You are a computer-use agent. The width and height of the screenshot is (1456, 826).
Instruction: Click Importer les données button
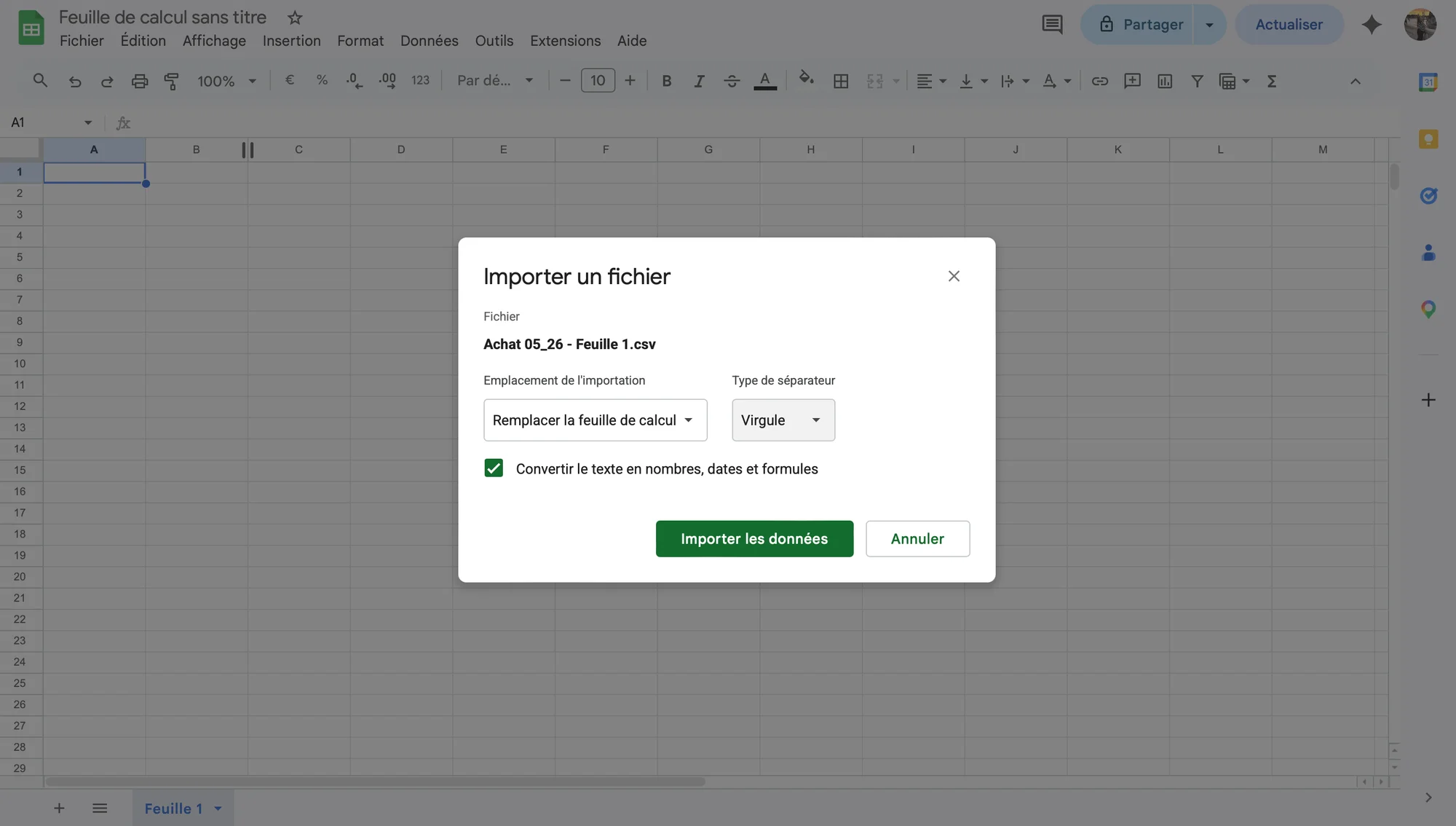click(754, 538)
